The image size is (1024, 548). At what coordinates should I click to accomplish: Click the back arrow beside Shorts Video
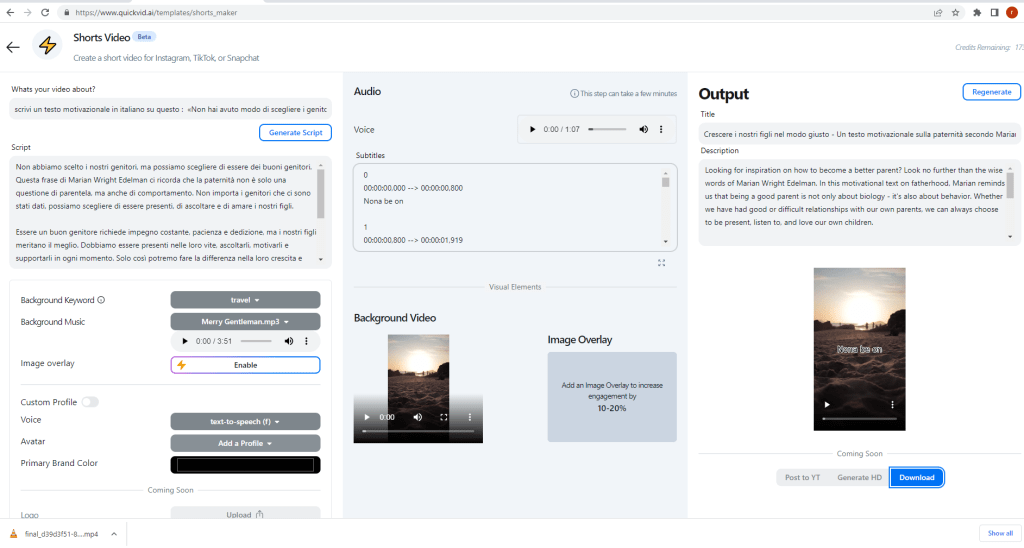click(13, 47)
